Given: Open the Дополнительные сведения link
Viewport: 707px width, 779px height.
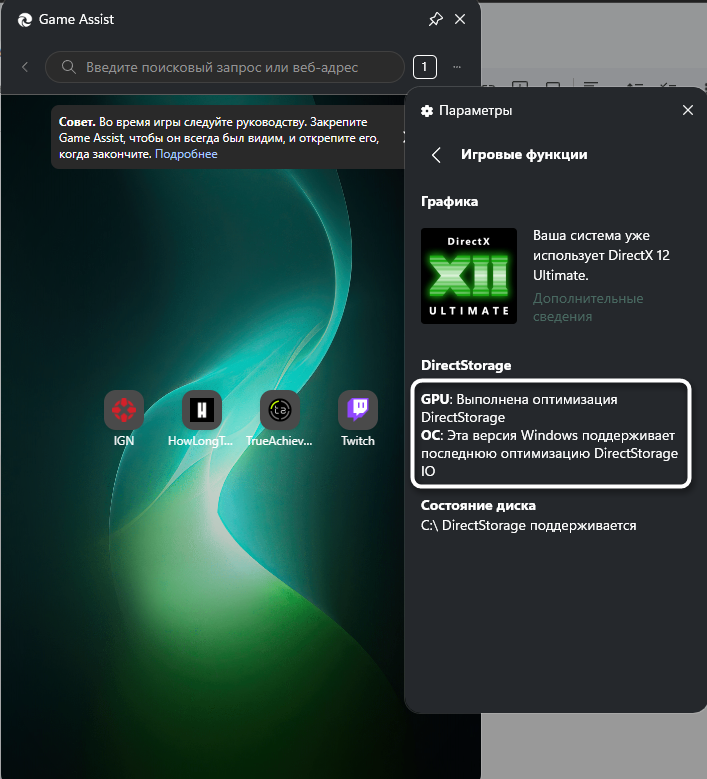Looking at the screenshot, I should coord(588,308).
